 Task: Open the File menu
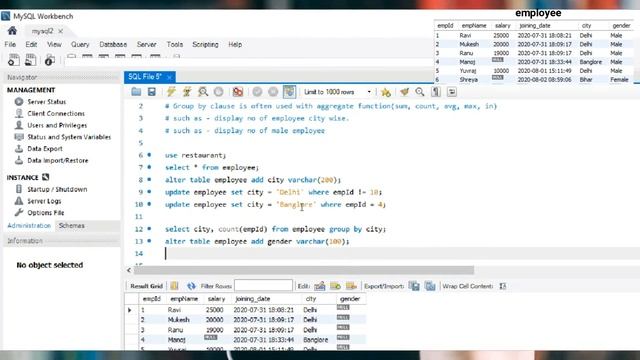coord(10,44)
